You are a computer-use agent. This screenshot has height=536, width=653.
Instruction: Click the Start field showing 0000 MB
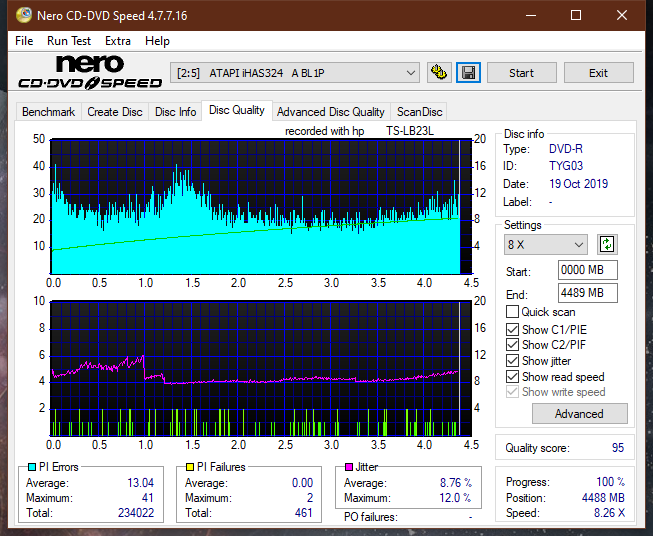(x=588, y=270)
